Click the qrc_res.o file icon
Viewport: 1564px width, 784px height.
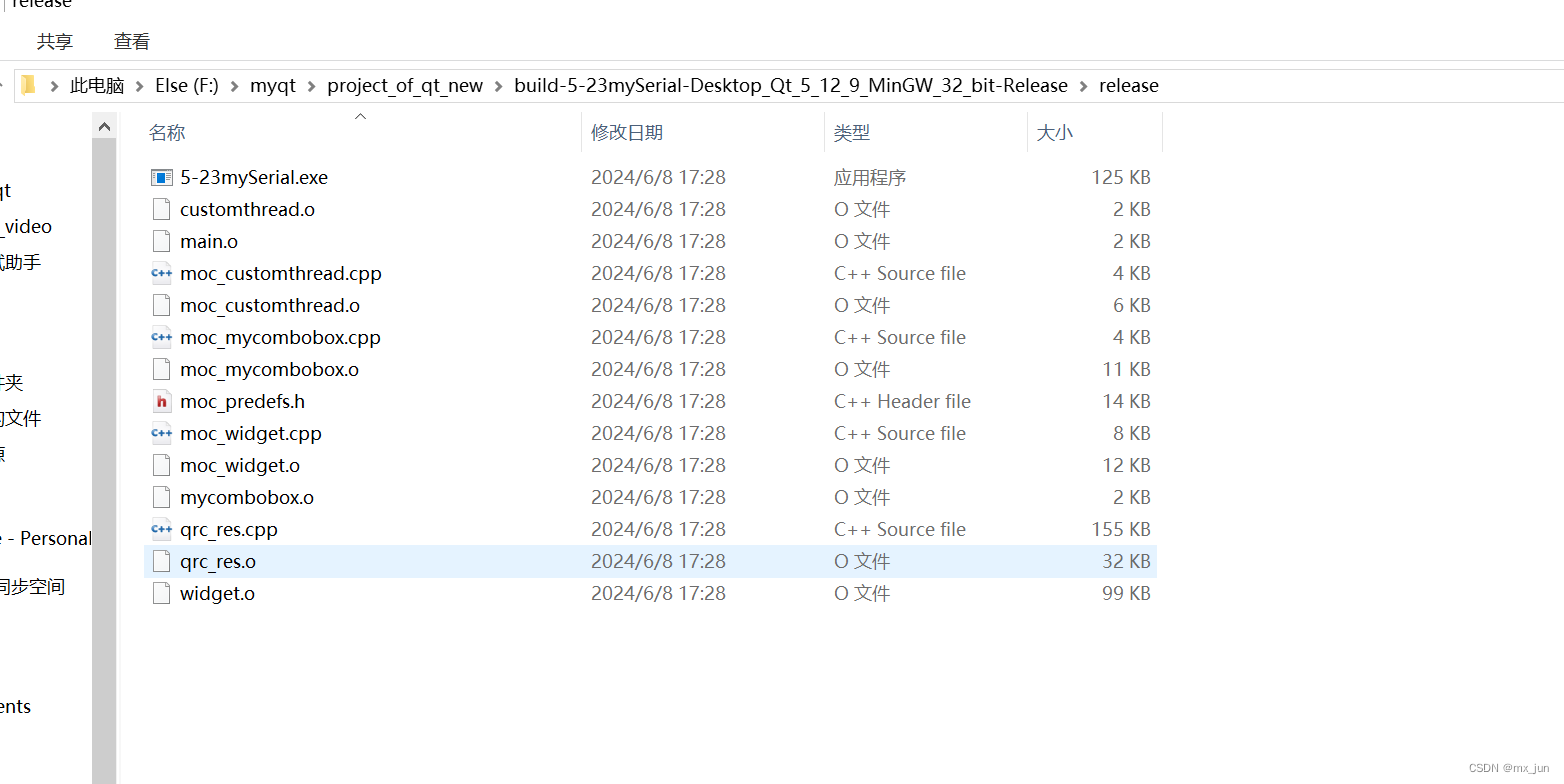click(x=161, y=561)
